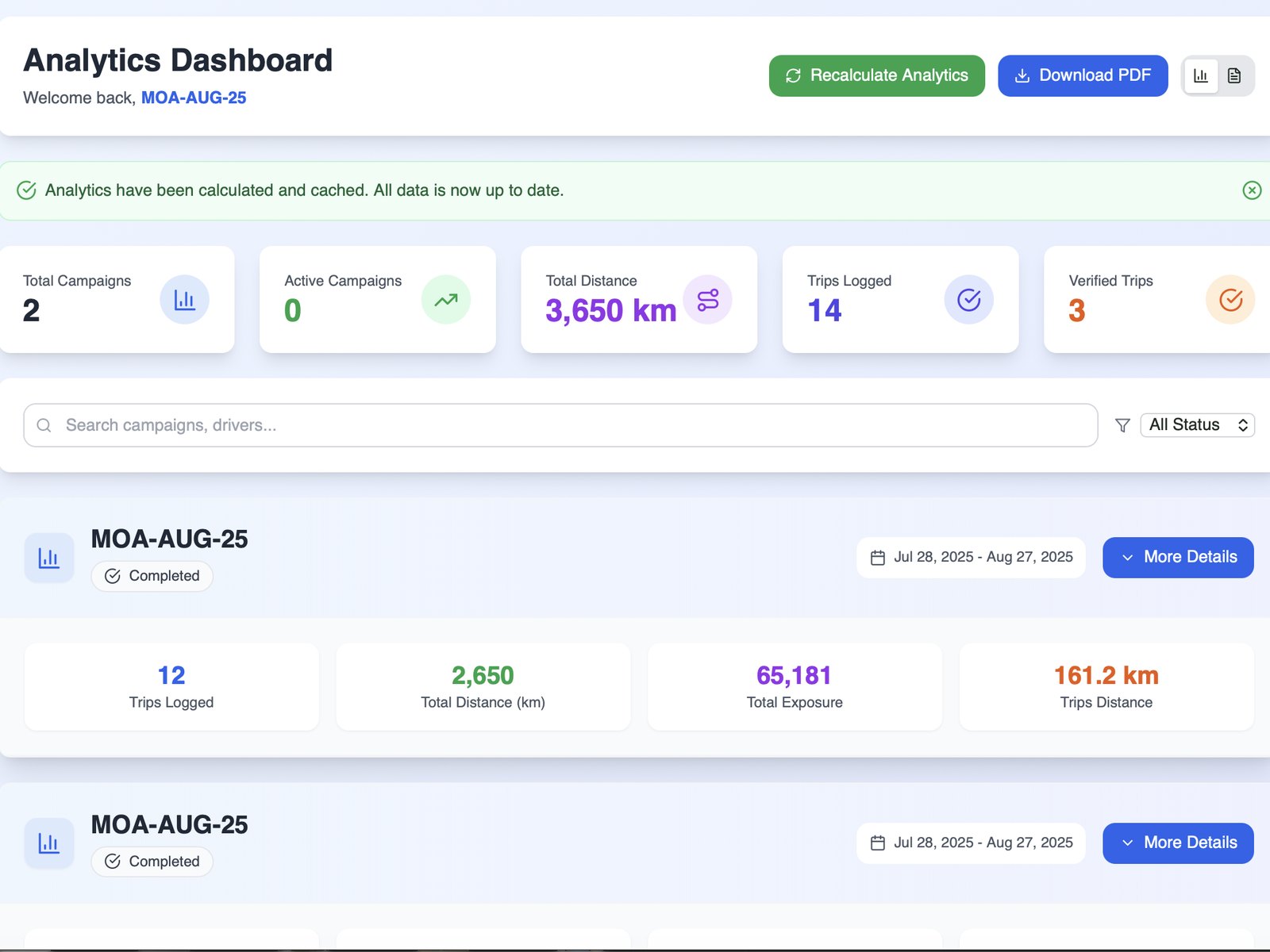Click the Total Campaigns 2 value
This screenshot has height=952, width=1270.
[x=31, y=310]
